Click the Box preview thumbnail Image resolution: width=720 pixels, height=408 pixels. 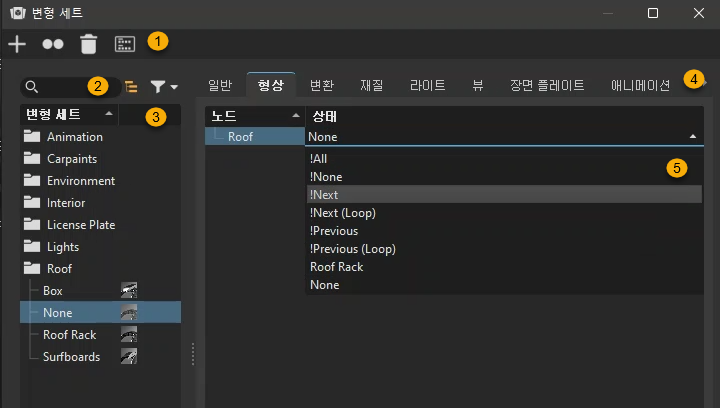pos(129,291)
